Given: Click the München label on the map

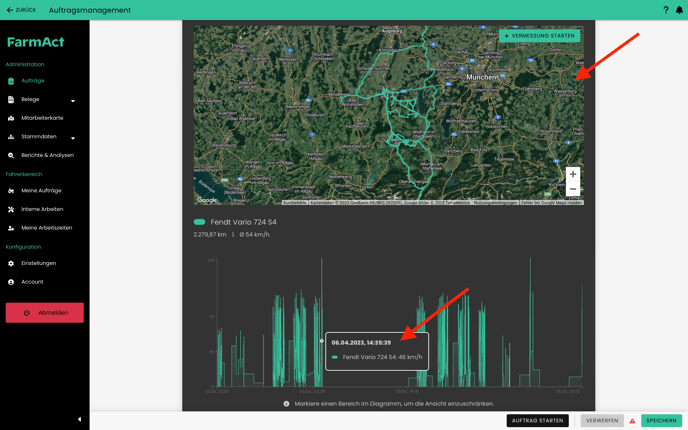Looking at the screenshot, I should tap(482, 77).
